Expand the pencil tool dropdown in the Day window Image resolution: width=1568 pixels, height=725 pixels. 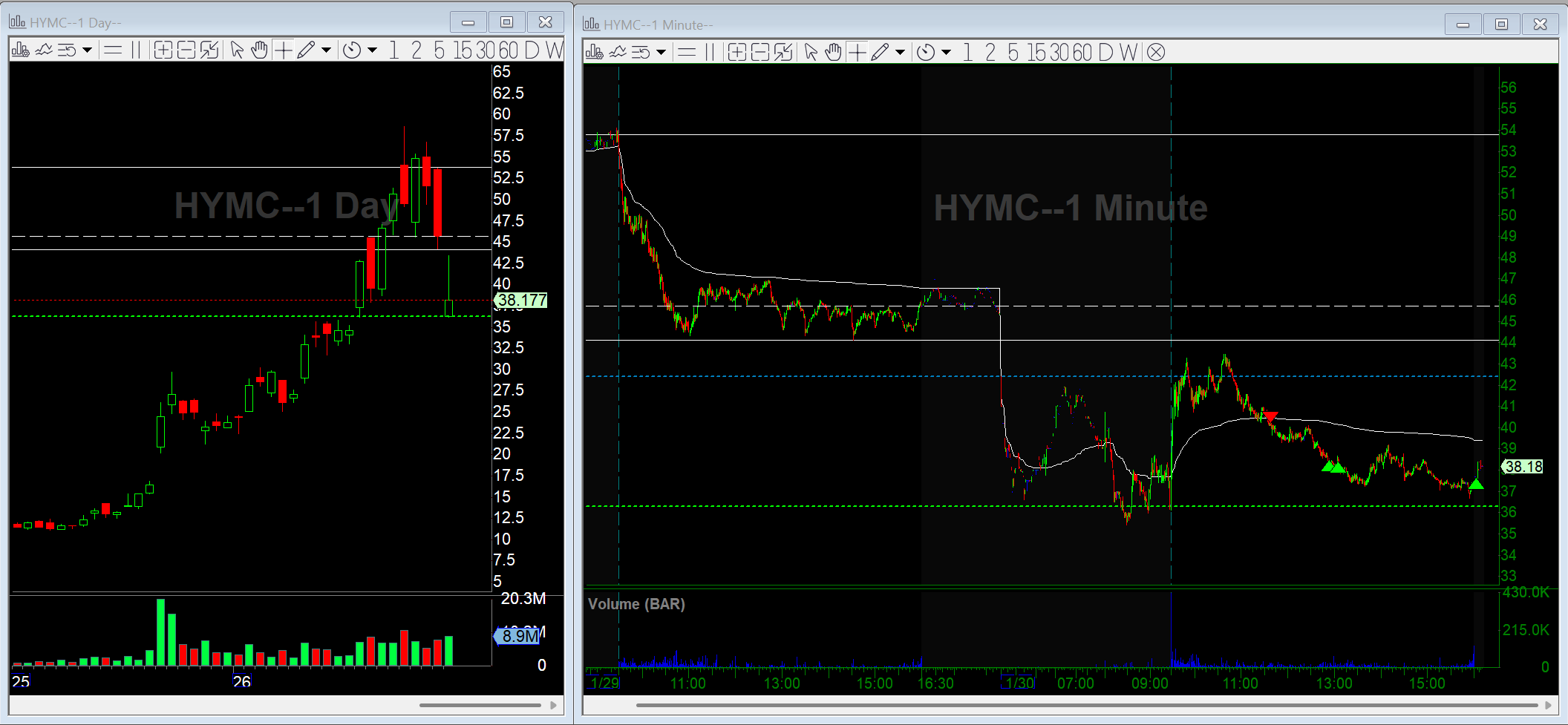click(326, 50)
